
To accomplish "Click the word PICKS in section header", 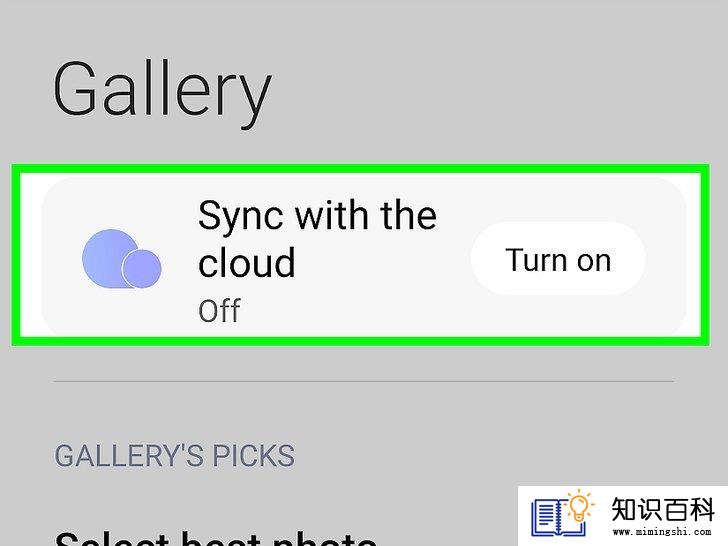I will (254, 455).
